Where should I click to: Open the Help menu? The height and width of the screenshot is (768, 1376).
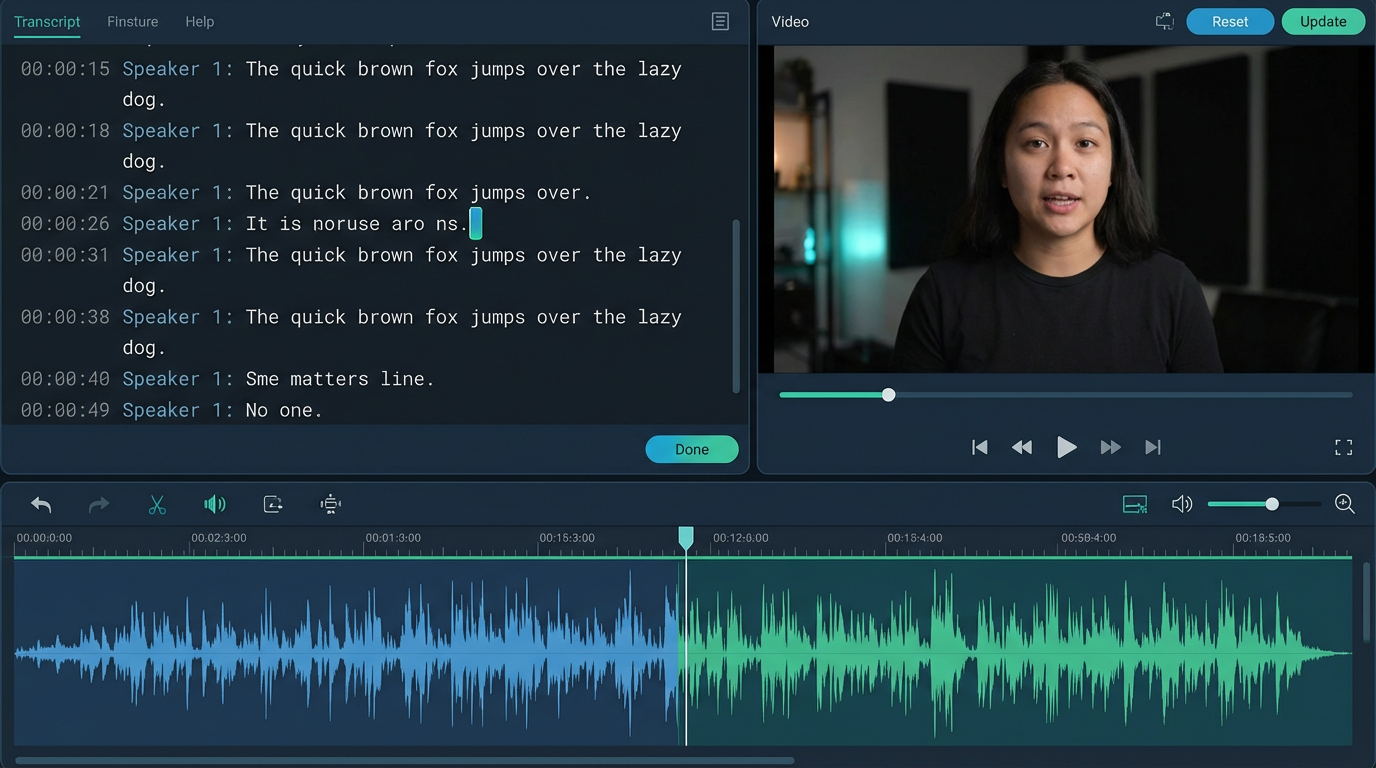[199, 21]
